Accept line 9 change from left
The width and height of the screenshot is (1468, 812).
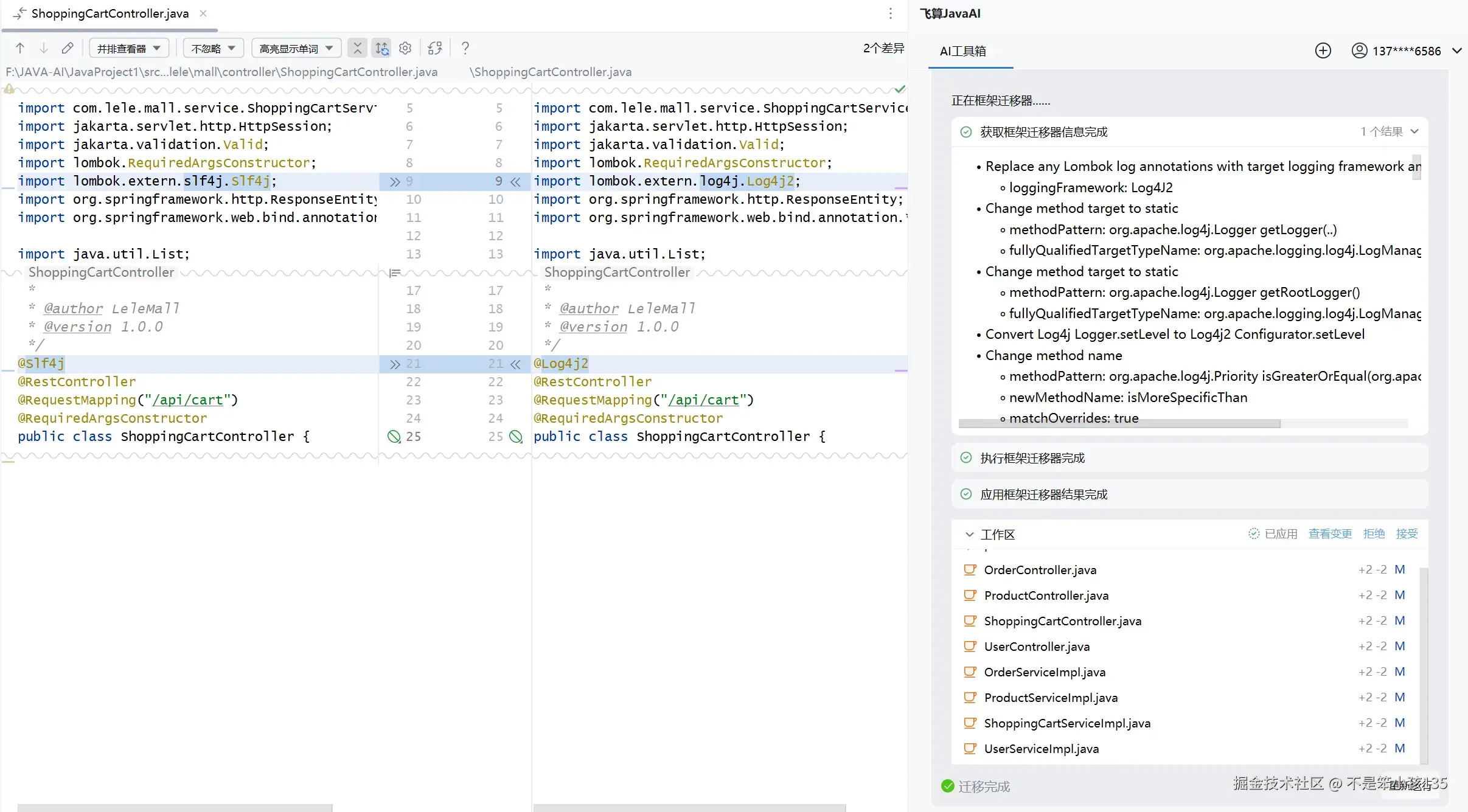click(395, 181)
